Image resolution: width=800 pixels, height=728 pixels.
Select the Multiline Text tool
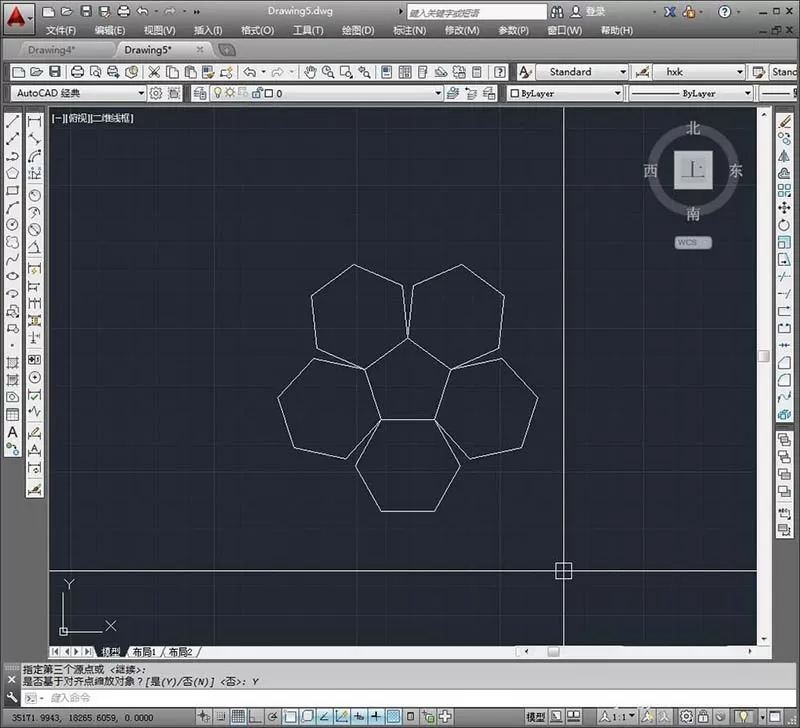[x=12, y=432]
